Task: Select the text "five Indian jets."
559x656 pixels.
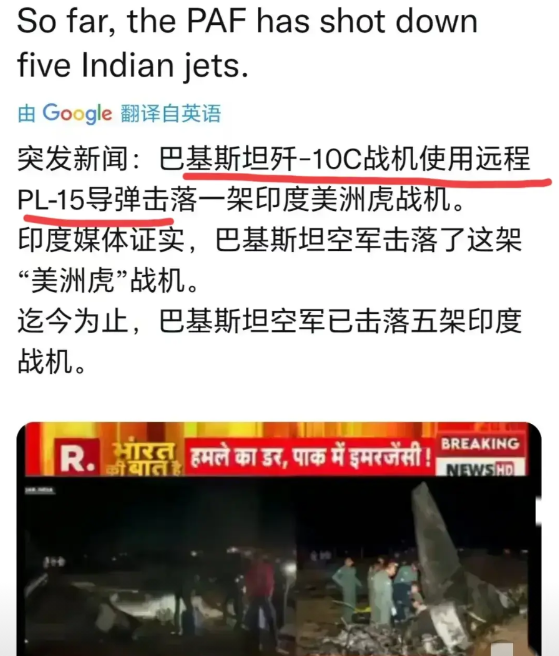Action: (x=133, y=65)
